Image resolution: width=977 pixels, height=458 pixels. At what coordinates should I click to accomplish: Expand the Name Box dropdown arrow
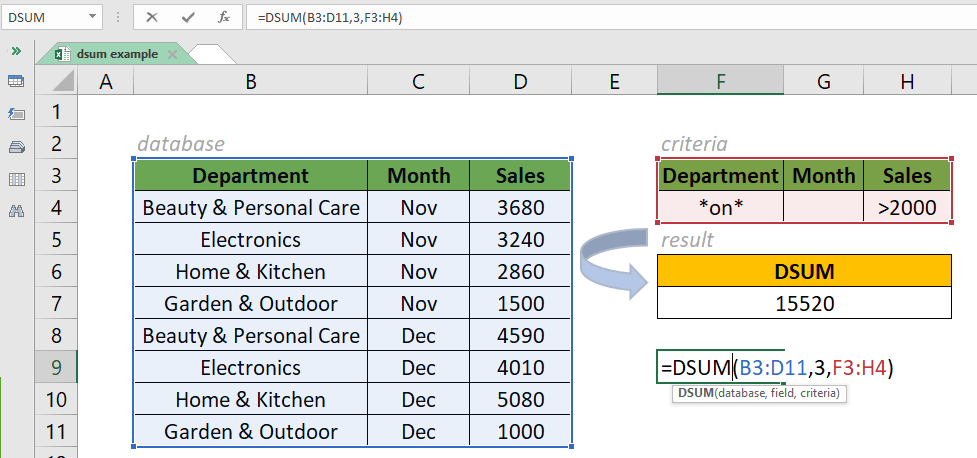click(91, 17)
